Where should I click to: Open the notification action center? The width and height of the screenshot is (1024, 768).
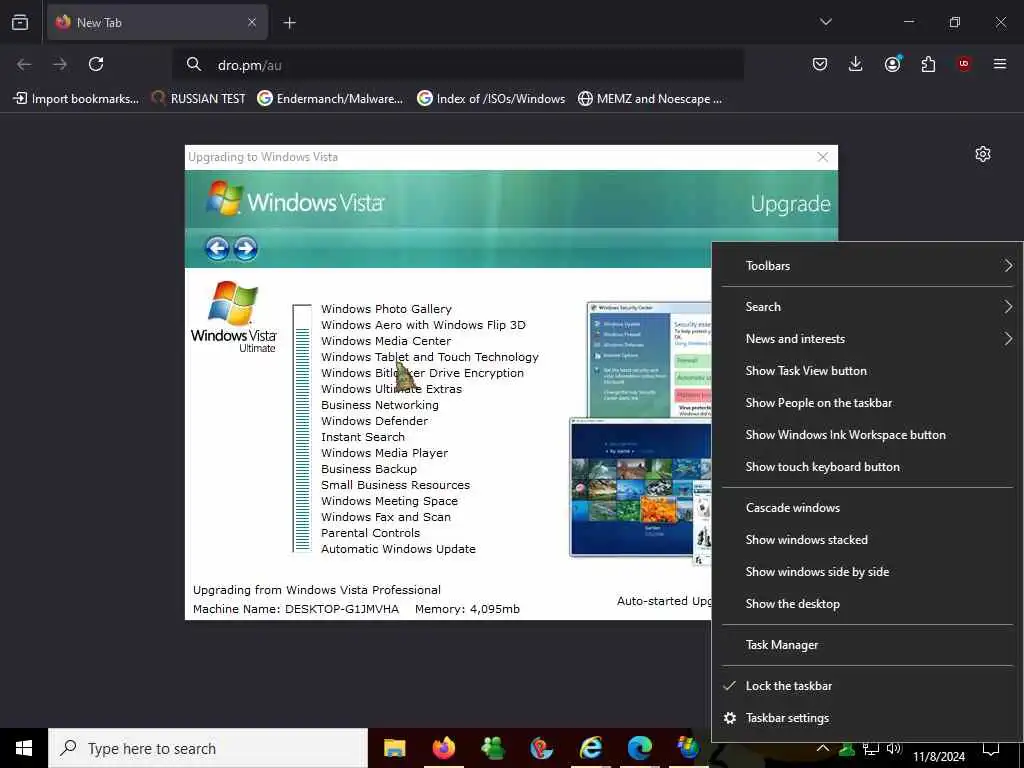point(991,749)
